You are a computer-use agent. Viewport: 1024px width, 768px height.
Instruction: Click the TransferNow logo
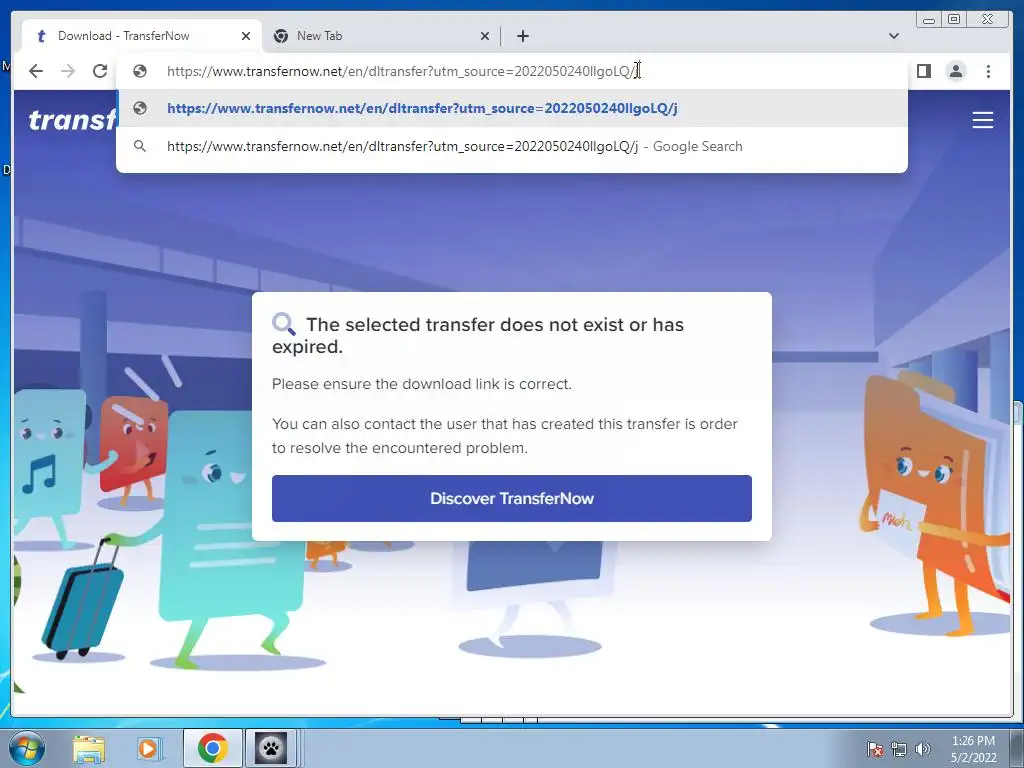tap(72, 120)
